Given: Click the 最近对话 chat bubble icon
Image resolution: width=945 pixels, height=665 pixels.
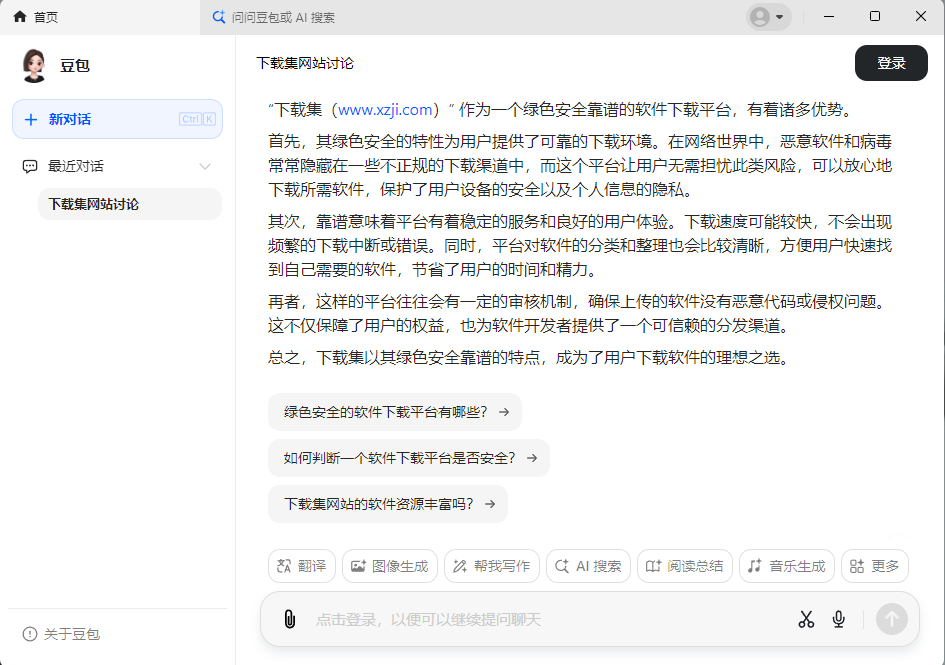Looking at the screenshot, I should pyautogui.click(x=30, y=166).
